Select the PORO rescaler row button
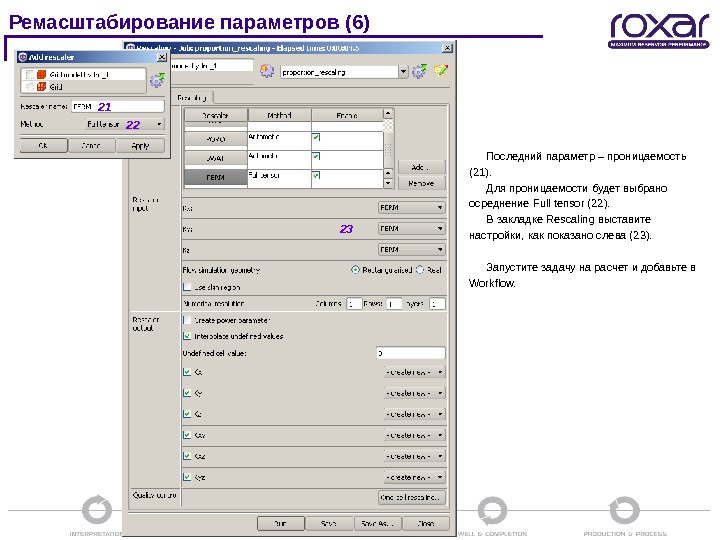This screenshot has height=540, width=720. tap(215, 138)
